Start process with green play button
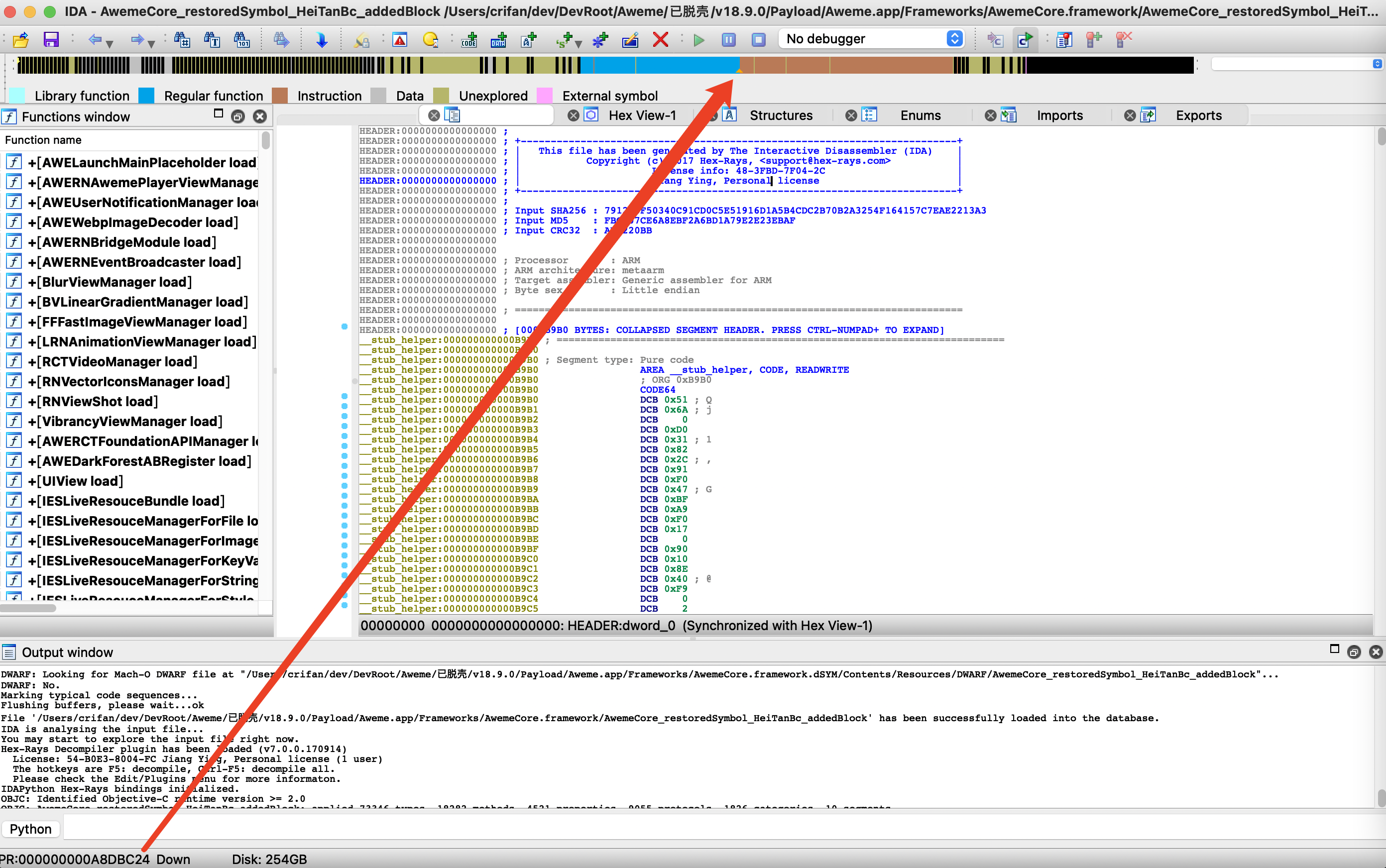The image size is (1386, 868). point(699,39)
